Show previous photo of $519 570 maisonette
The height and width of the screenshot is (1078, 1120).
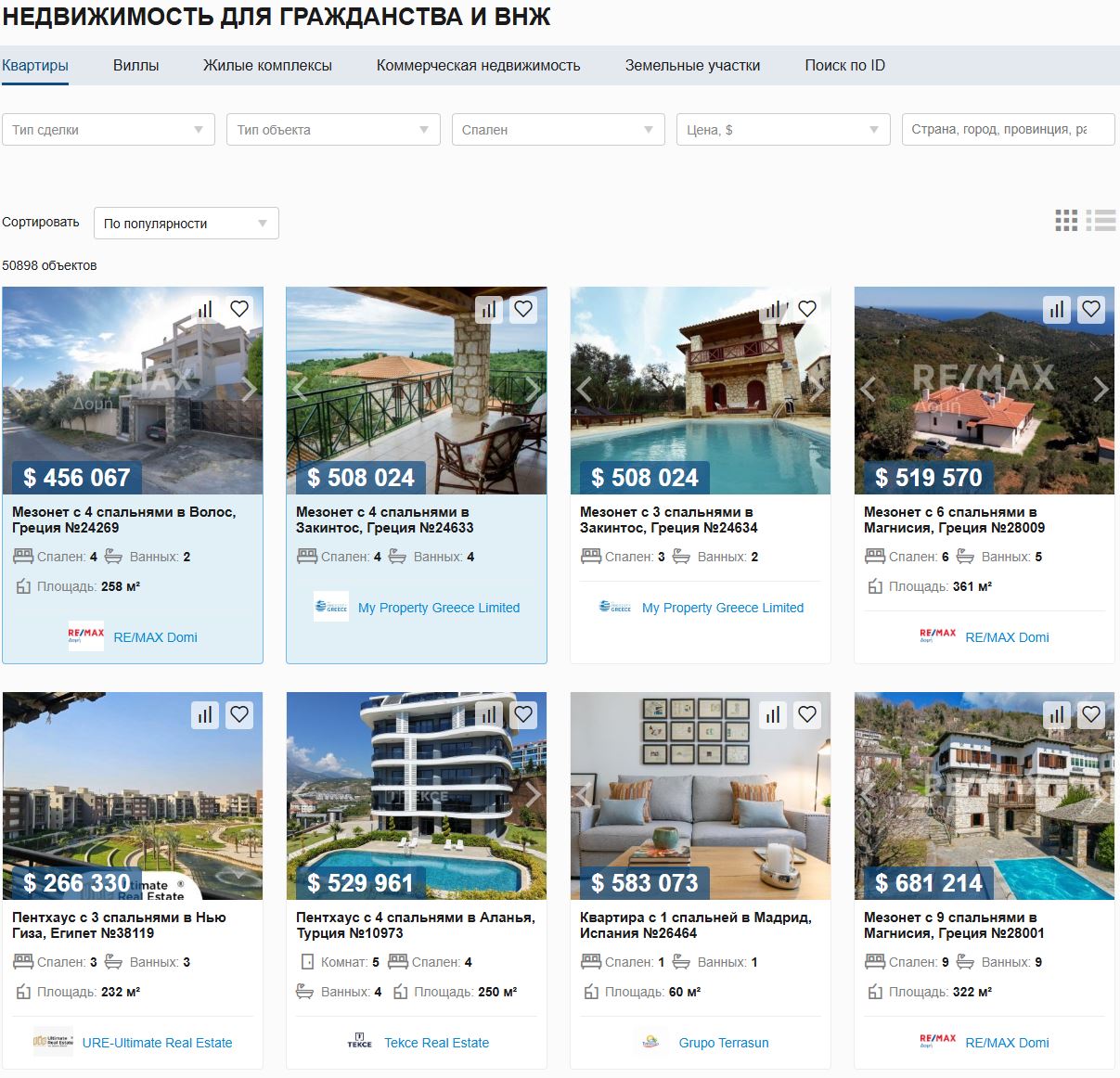click(x=867, y=389)
